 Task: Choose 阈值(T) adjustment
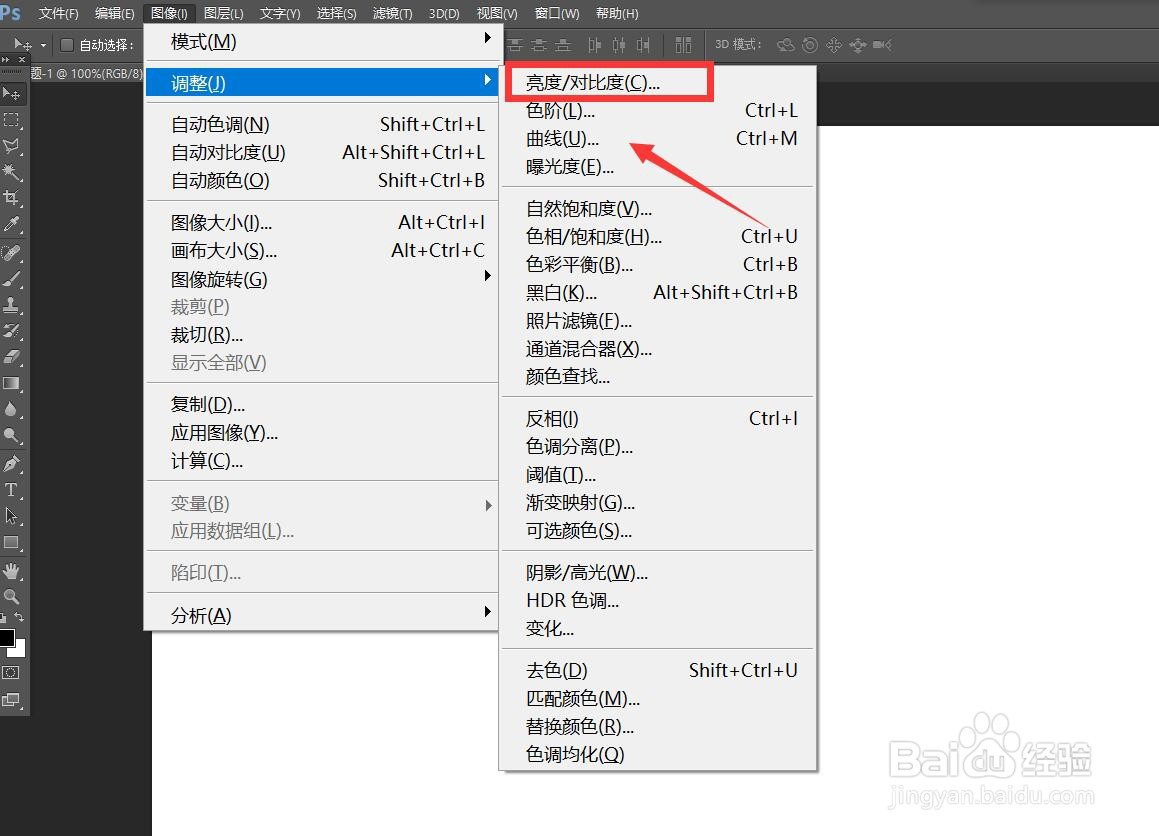pos(658,475)
